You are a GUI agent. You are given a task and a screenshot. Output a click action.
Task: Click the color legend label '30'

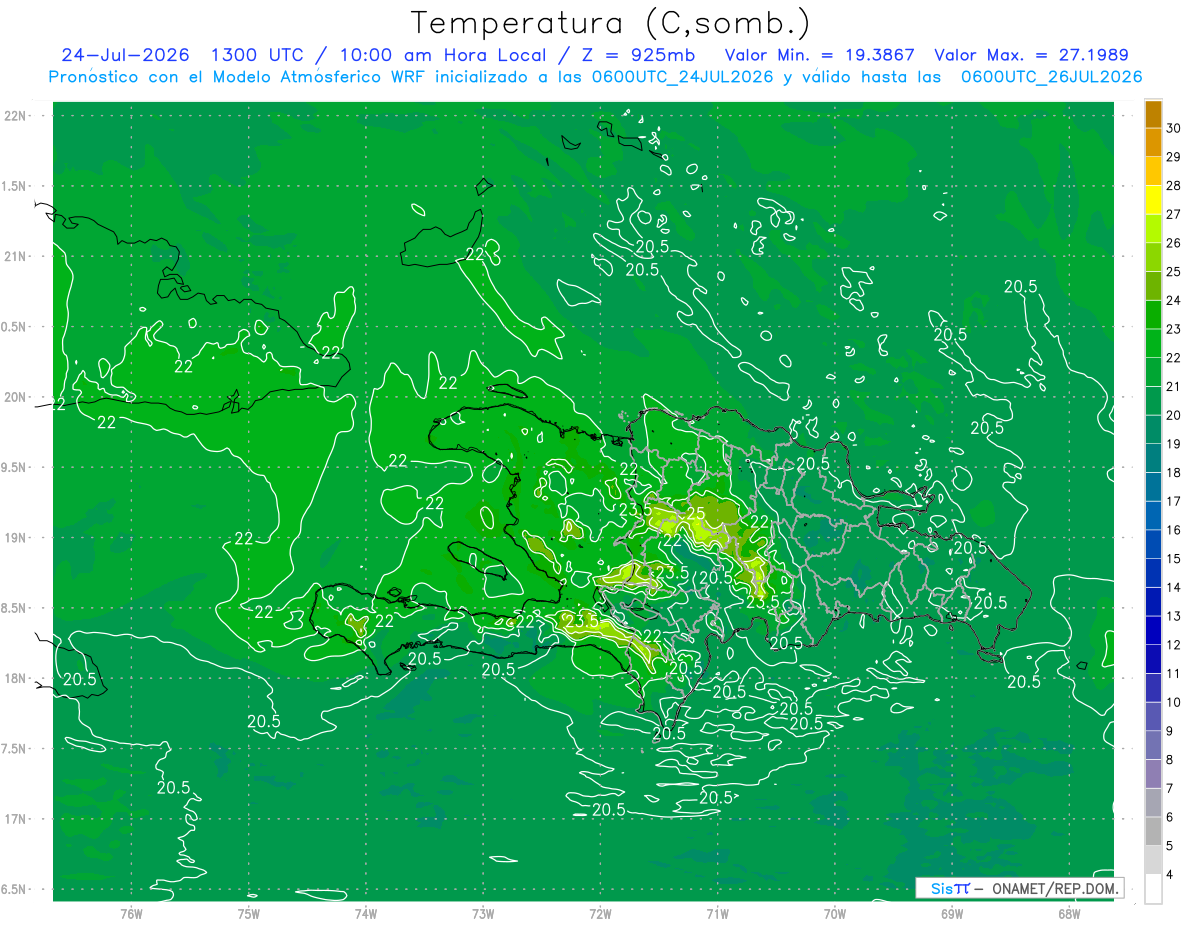pyautogui.click(x=1174, y=128)
